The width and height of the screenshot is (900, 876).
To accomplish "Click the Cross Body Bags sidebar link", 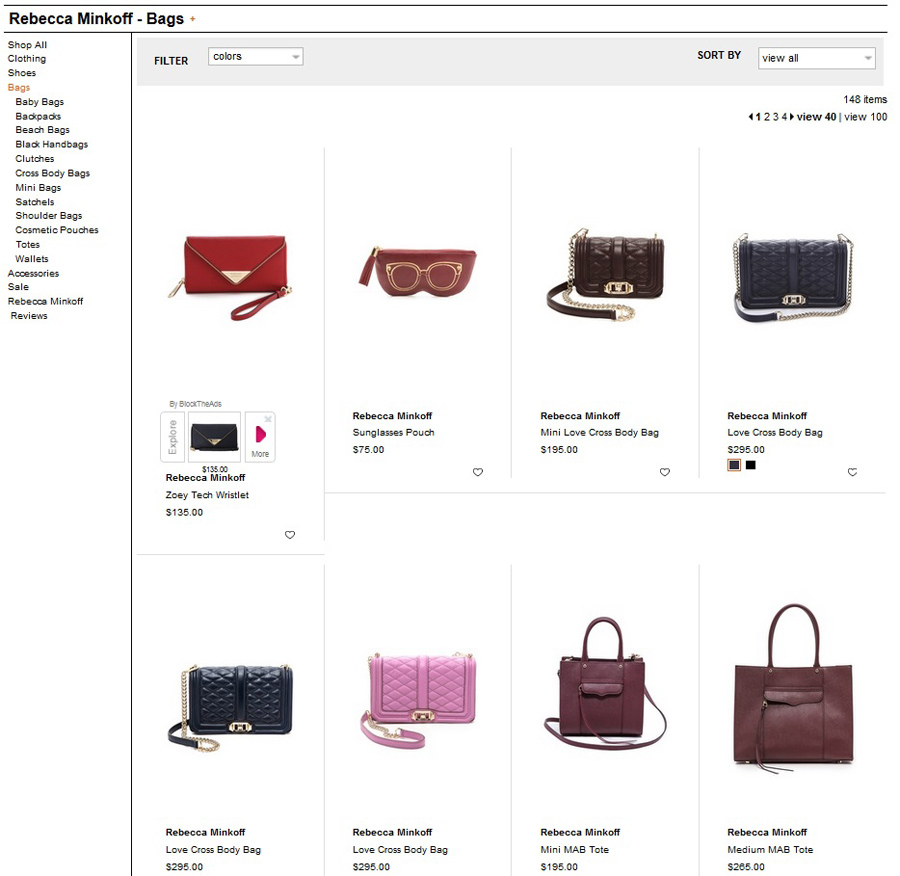I will pyautogui.click(x=52, y=173).
